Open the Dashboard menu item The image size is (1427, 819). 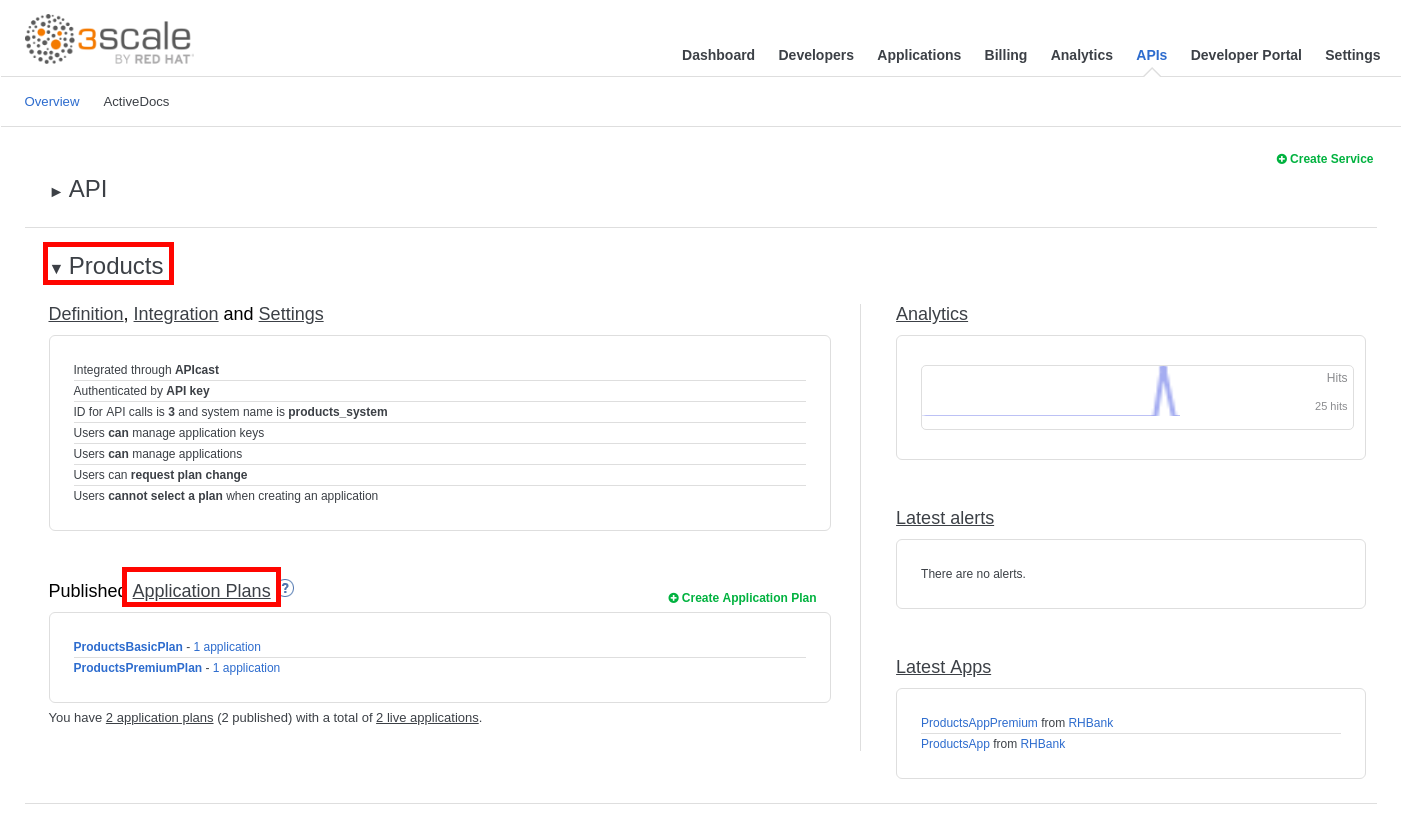pos(718,55)
